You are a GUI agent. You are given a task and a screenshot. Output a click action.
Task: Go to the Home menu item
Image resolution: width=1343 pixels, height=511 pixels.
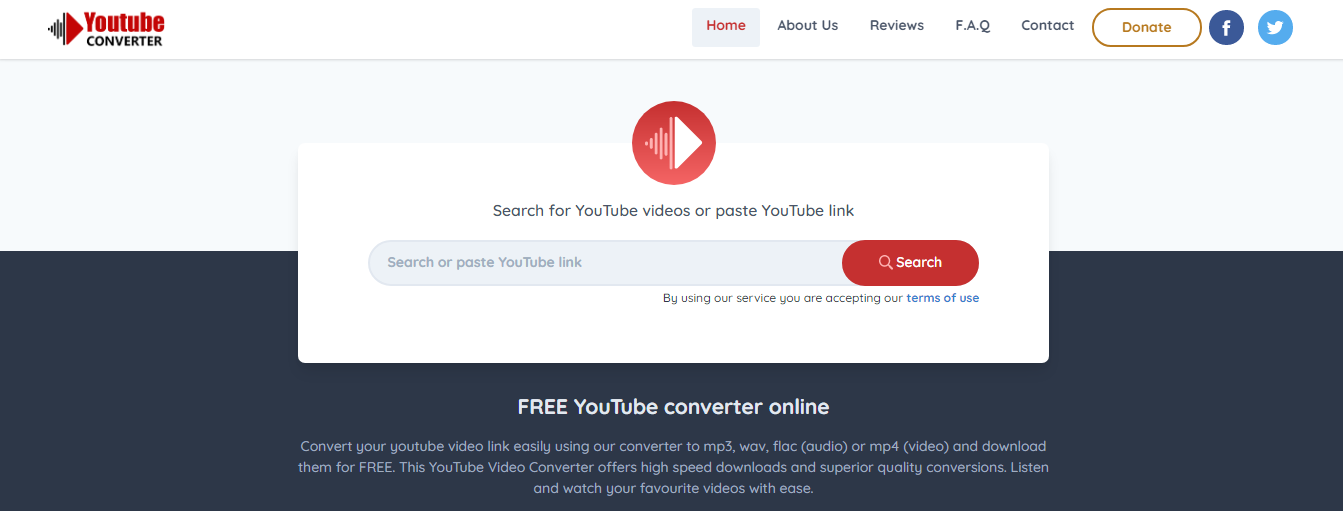(x=726, y=27)
